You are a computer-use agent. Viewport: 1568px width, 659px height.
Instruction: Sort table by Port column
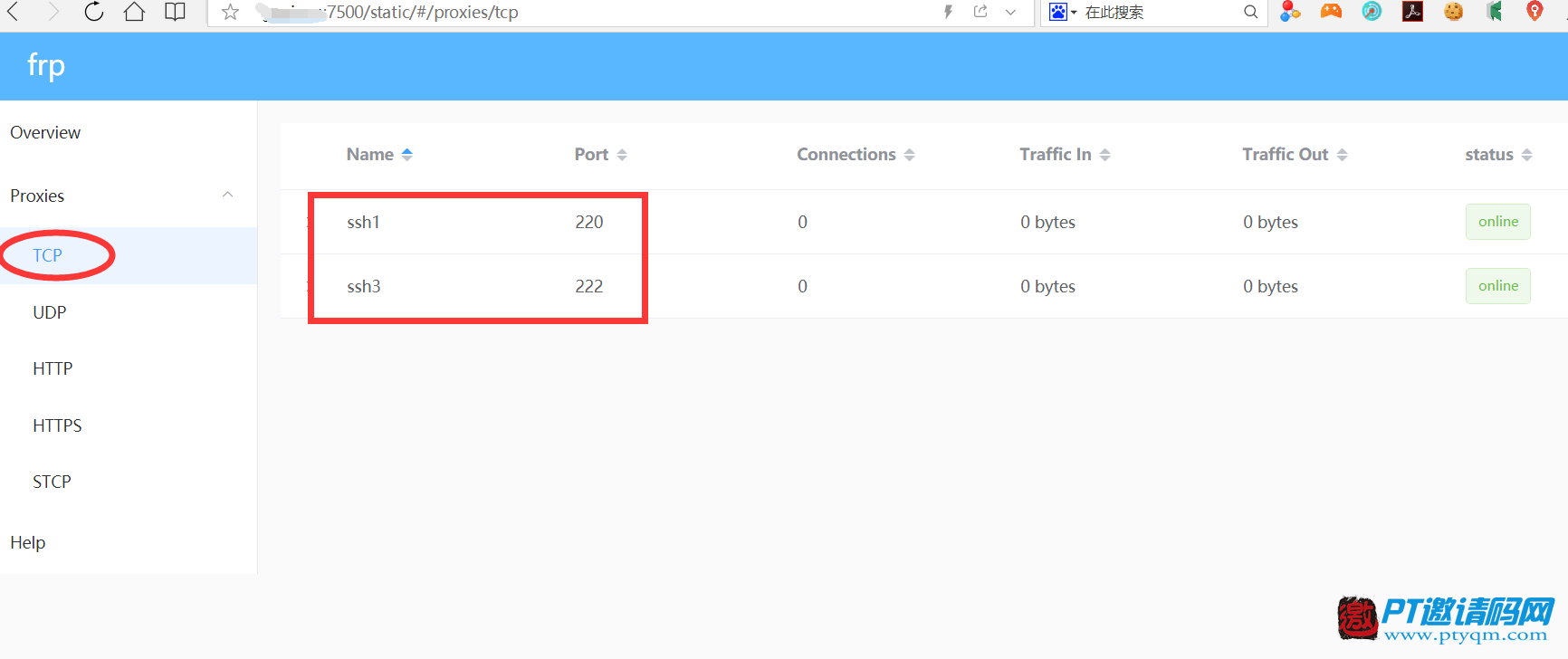coord(600,154)
